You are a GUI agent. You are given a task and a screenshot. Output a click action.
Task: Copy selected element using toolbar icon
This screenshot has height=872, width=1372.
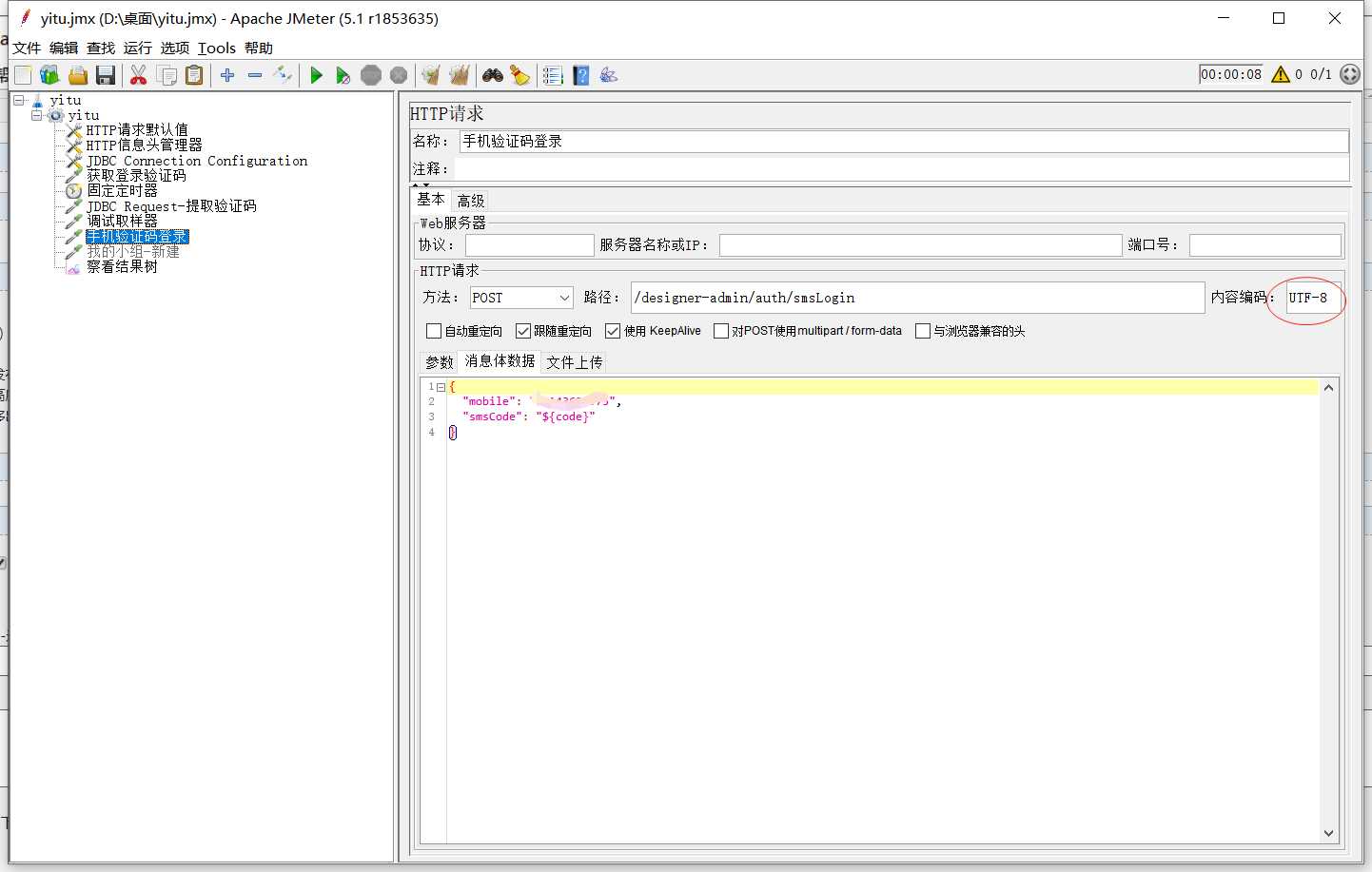click(x=167, y=75)
